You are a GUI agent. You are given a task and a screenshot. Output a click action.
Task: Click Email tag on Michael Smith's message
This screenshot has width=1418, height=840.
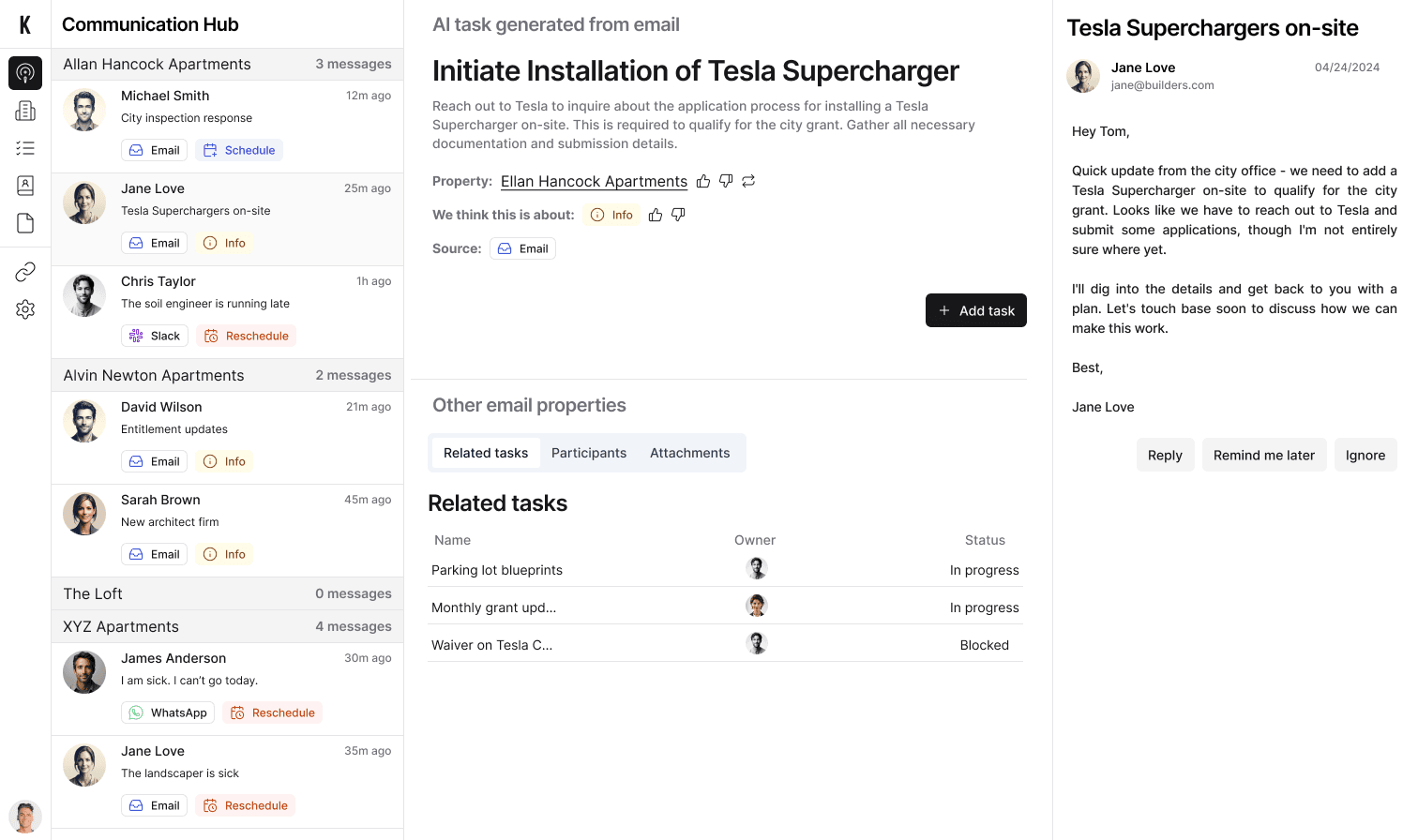154,150
